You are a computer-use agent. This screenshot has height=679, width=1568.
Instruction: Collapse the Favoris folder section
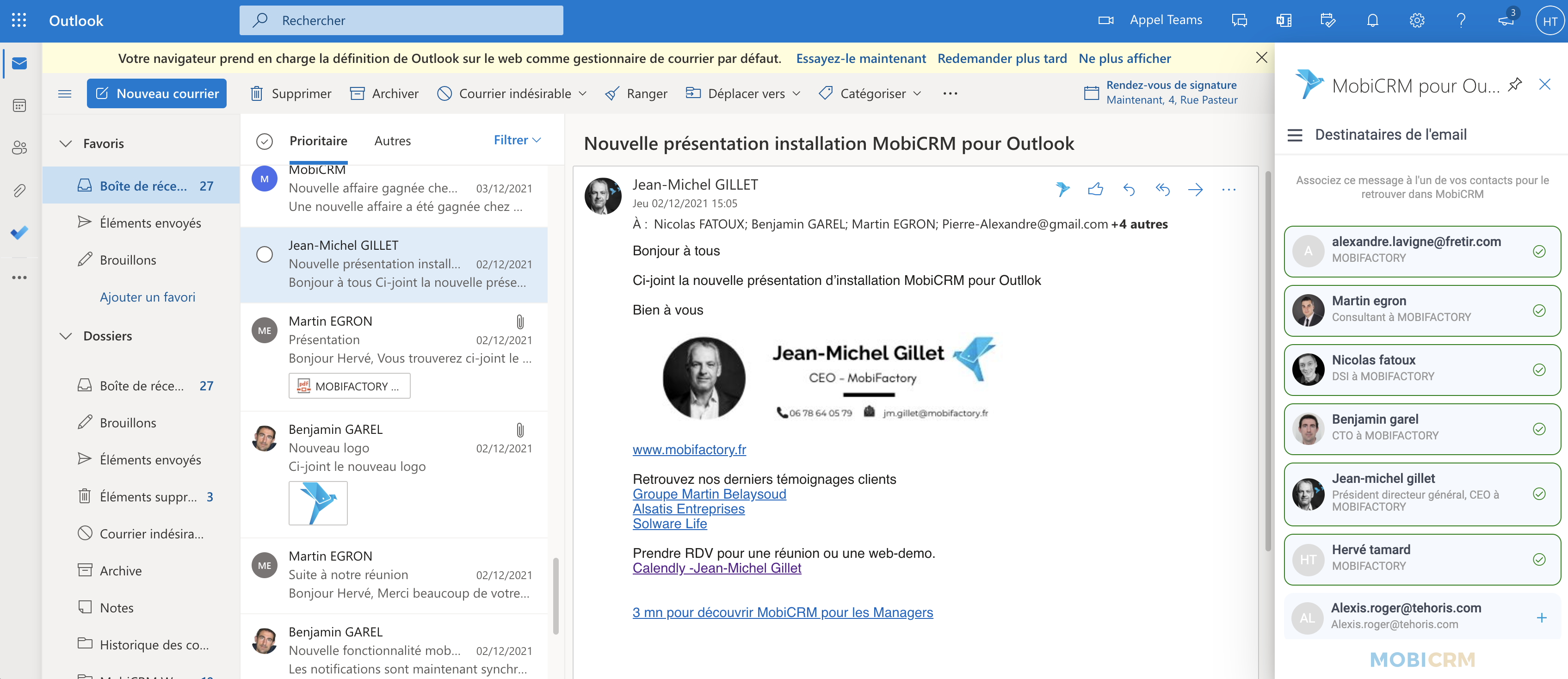pyautogui.click(x=66, y=143)
